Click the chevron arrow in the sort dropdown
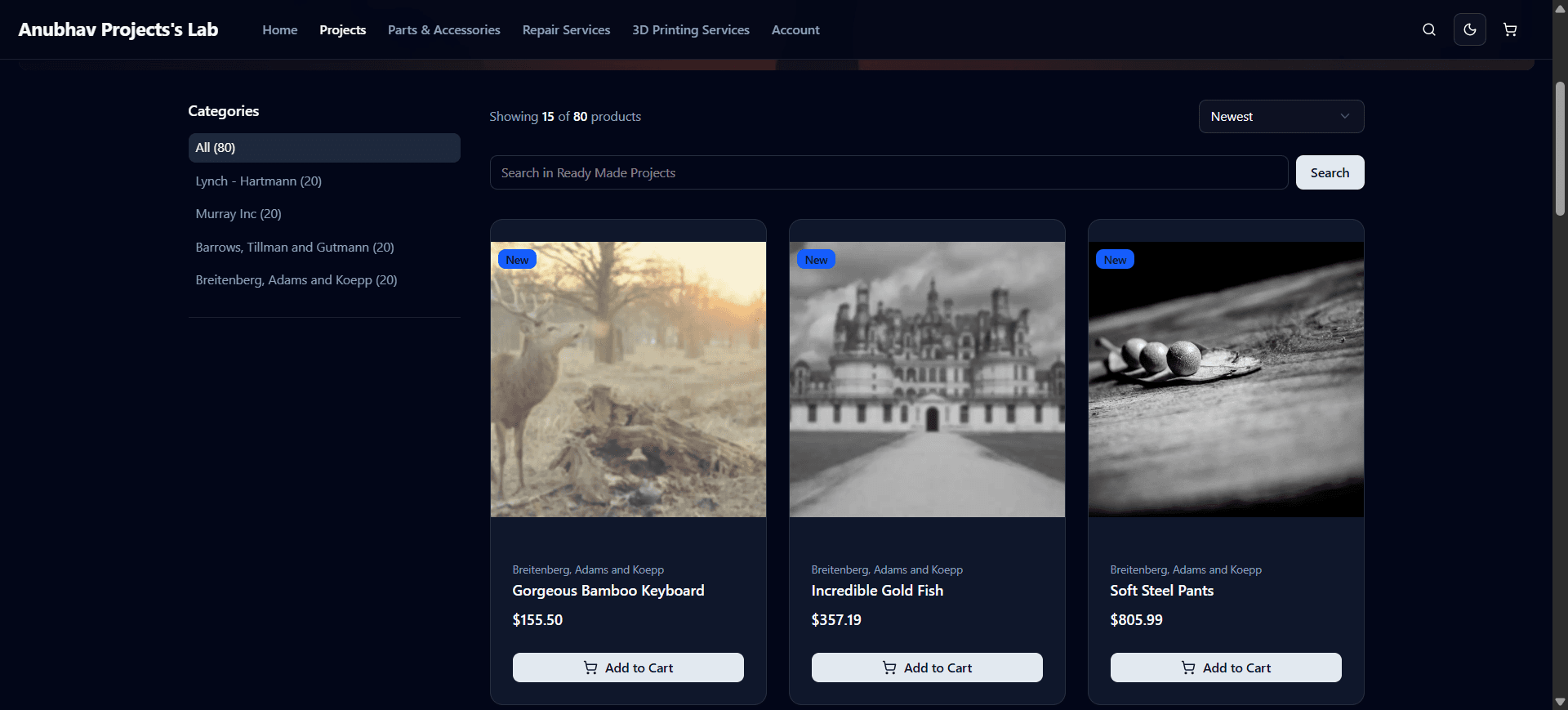 [x=1344, y=117]
